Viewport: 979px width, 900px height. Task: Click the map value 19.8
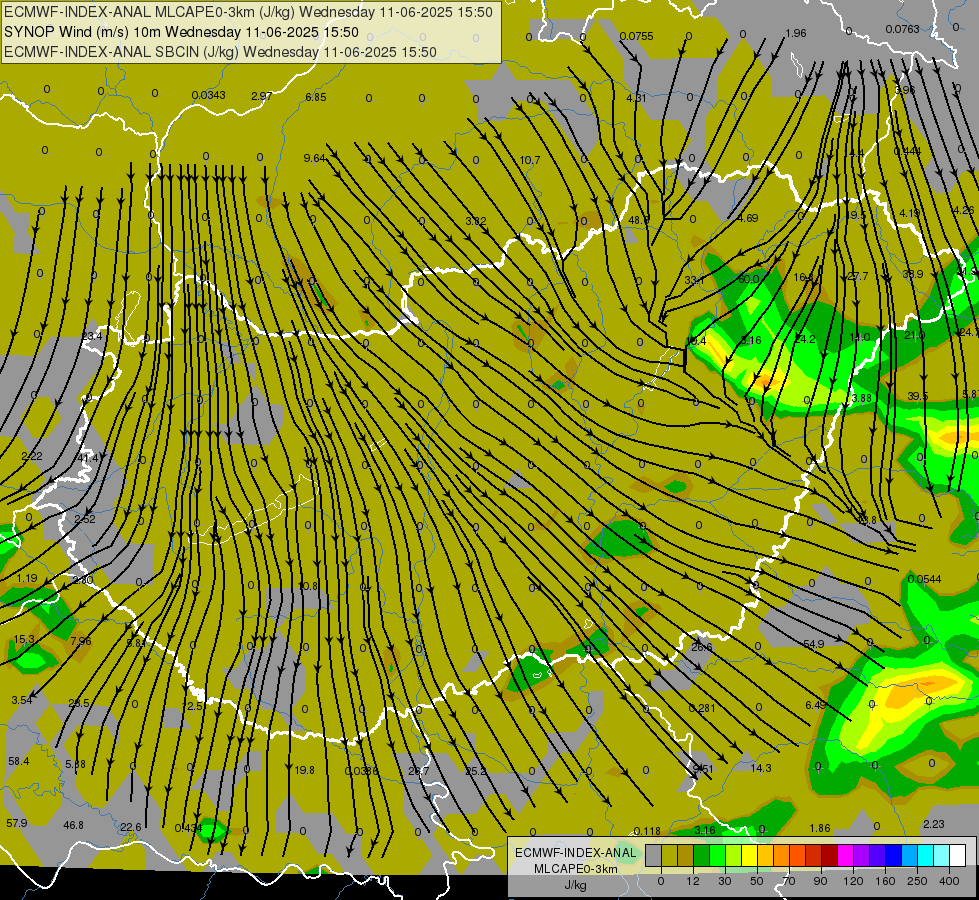coord(304,770)
